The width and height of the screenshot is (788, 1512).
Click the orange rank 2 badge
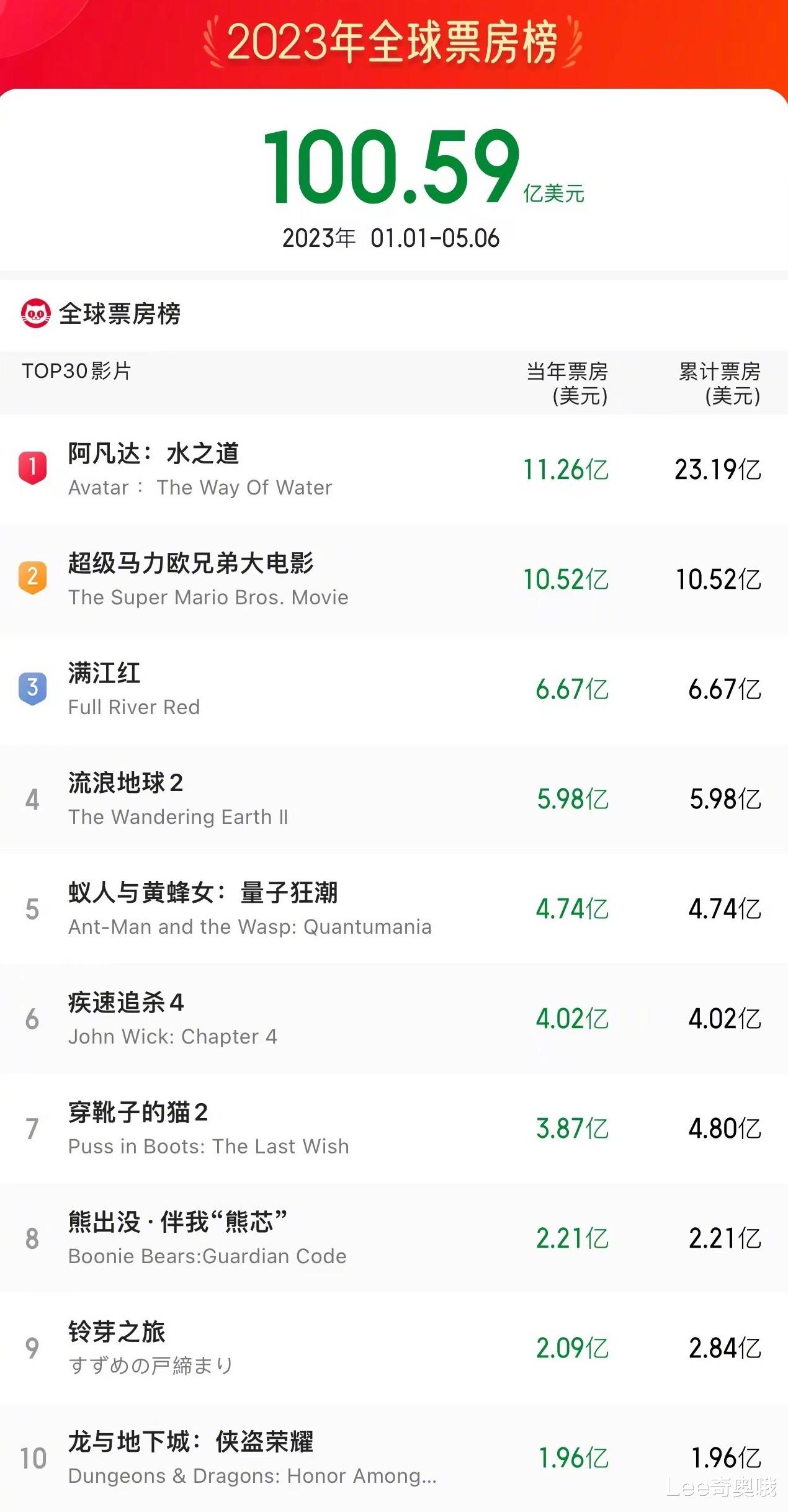(32, 577)
